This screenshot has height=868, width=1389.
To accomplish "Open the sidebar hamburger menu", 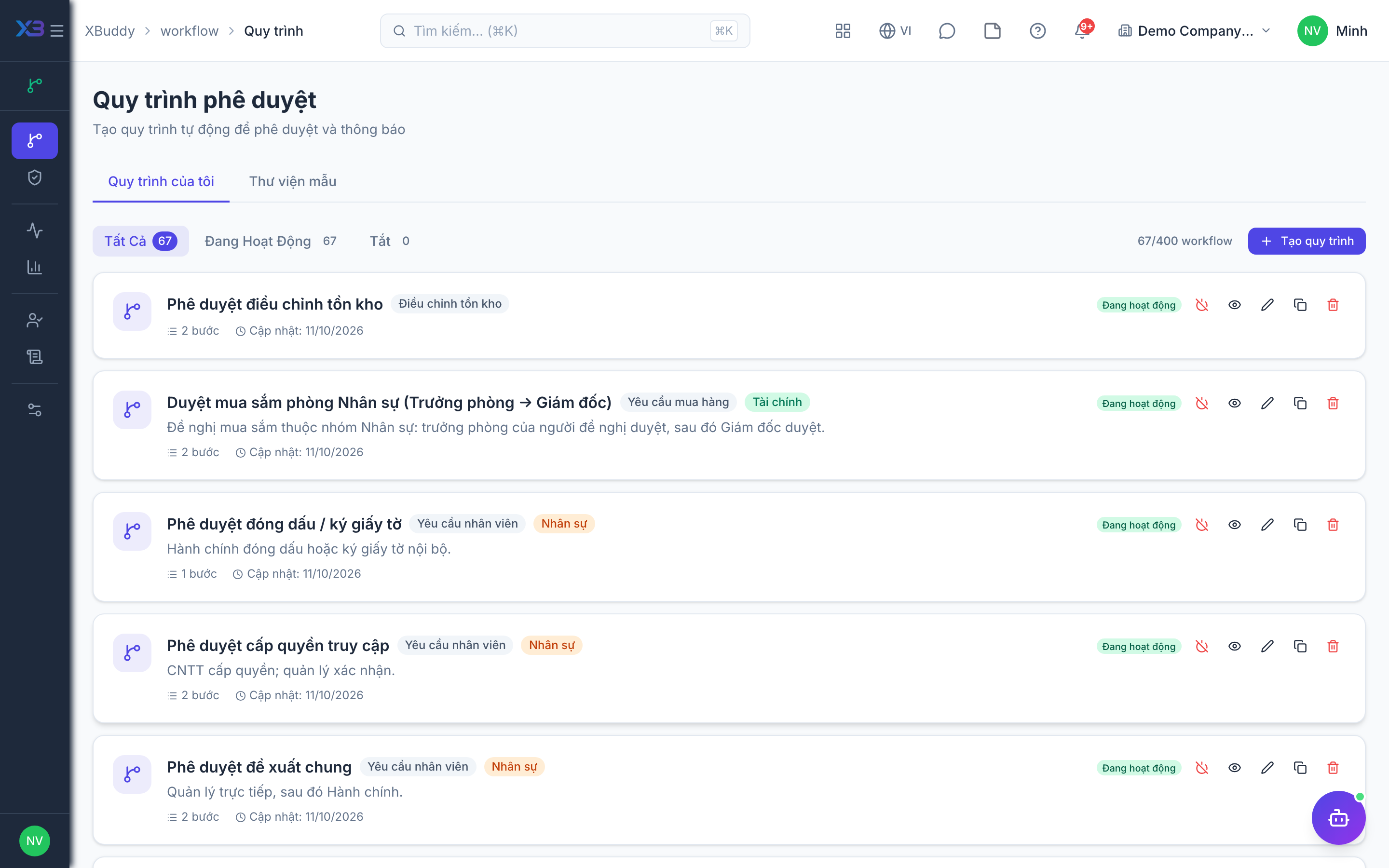I will [57, 30].
